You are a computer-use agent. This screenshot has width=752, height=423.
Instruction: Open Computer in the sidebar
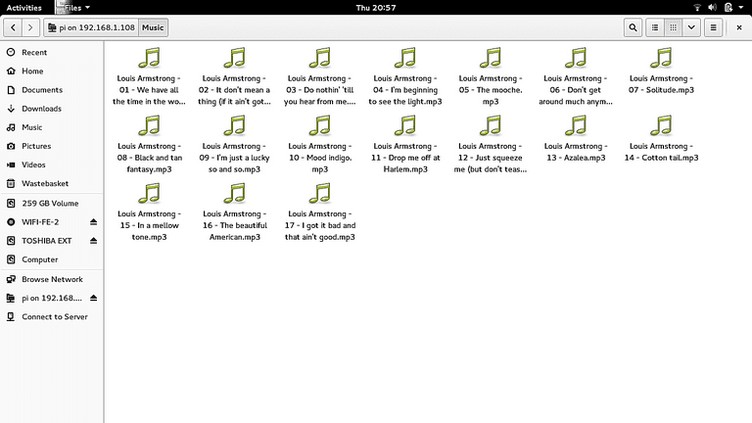51,259
